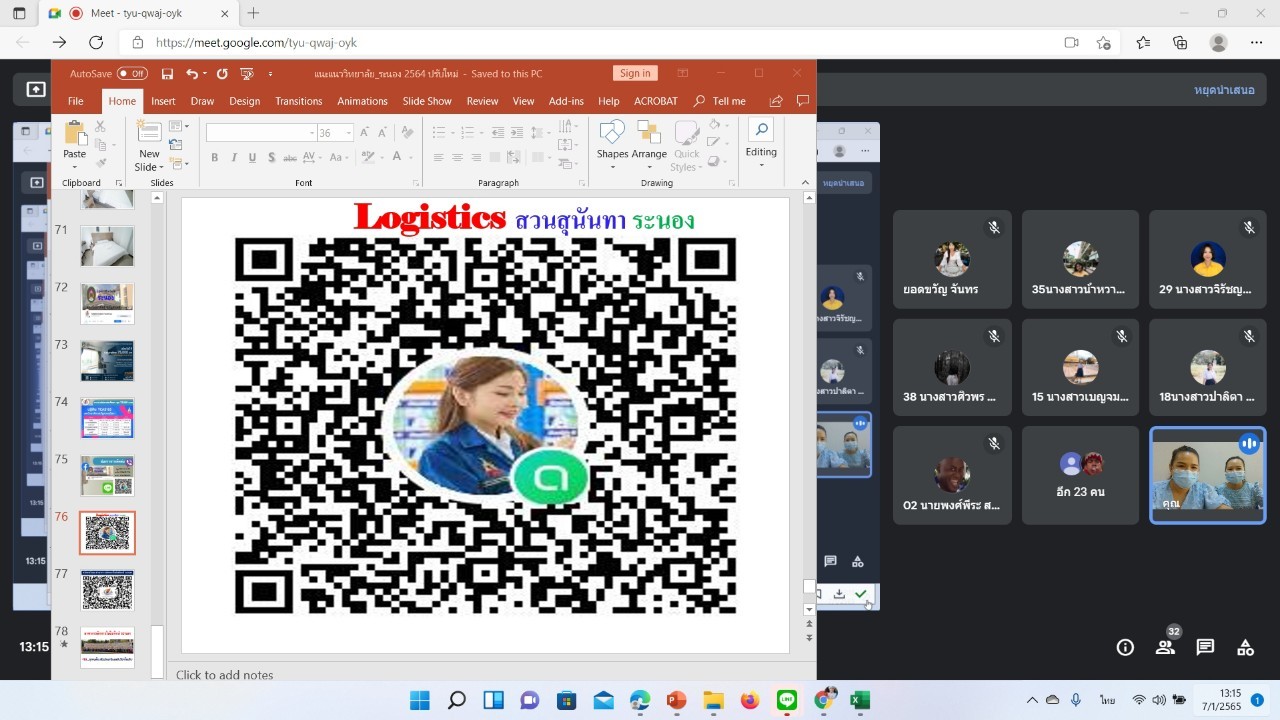Switch to the Slide Show tab
This screenshot has width=1280, height=720.
click(427, 101)
